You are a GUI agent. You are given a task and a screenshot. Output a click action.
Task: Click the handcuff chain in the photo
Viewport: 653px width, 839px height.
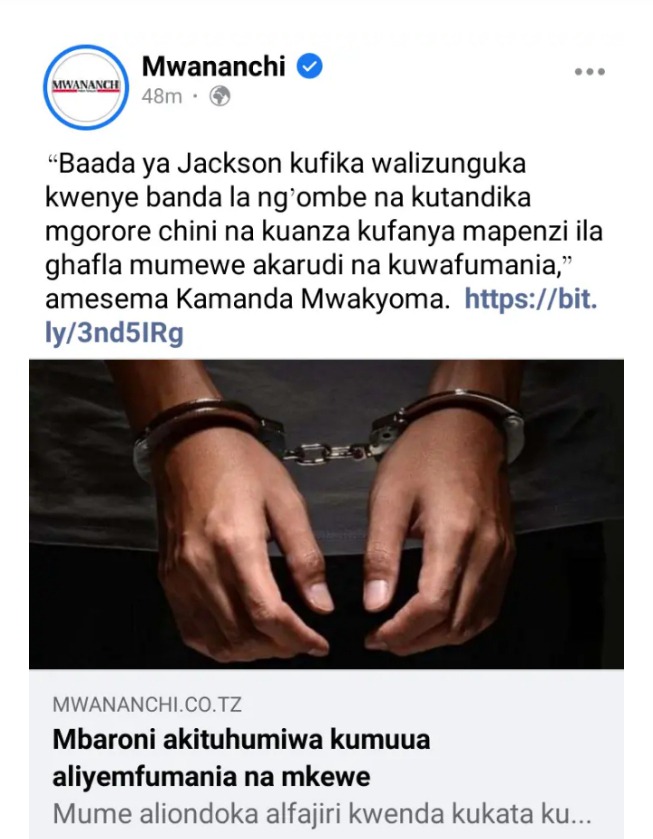326,452
